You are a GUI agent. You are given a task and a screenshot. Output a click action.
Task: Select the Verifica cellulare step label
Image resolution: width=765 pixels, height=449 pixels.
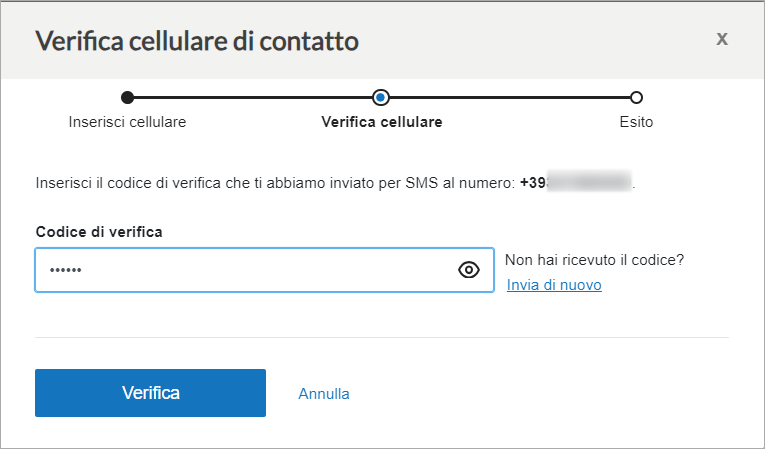382,122
